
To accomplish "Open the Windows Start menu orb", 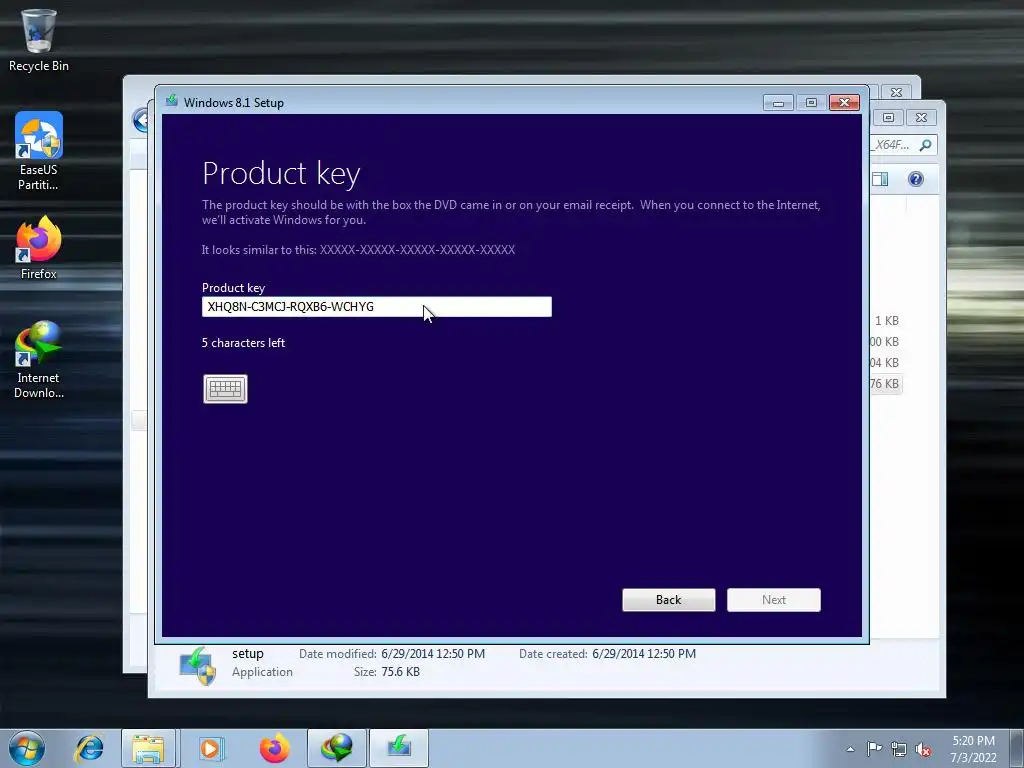I will [27, 748].
